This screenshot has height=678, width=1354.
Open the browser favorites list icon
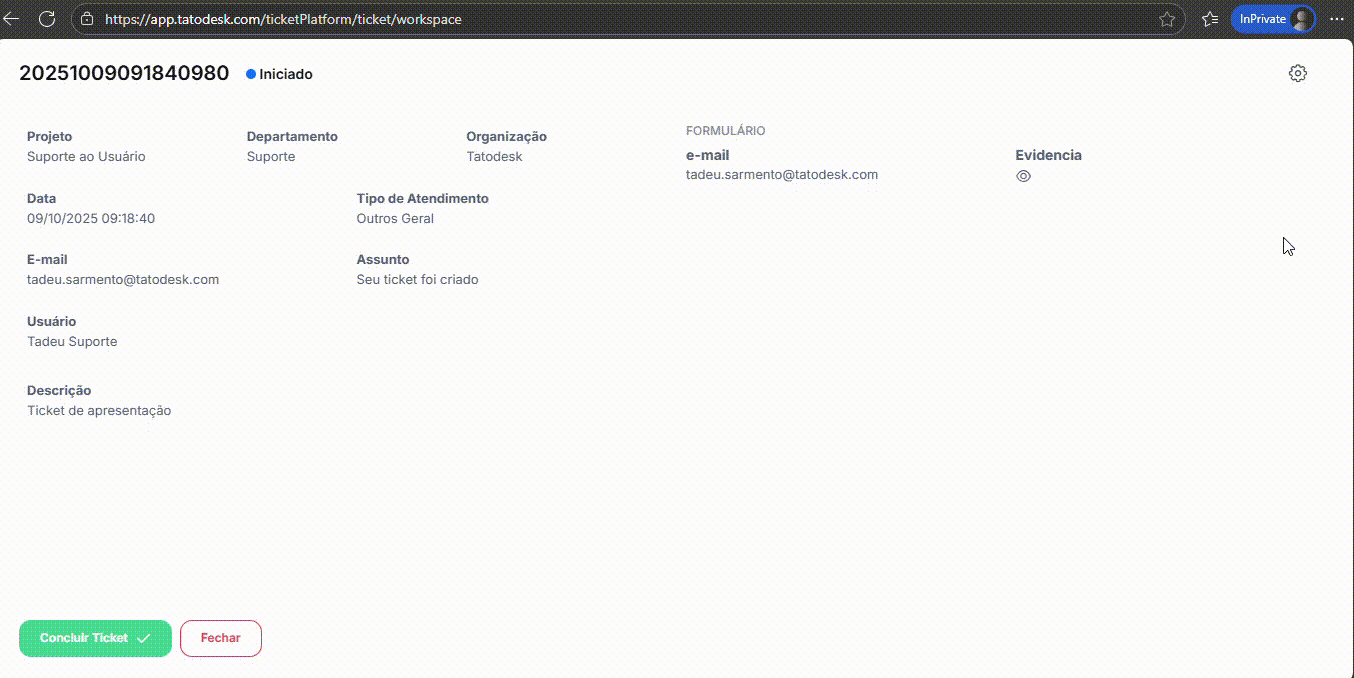pos(1209,19)
